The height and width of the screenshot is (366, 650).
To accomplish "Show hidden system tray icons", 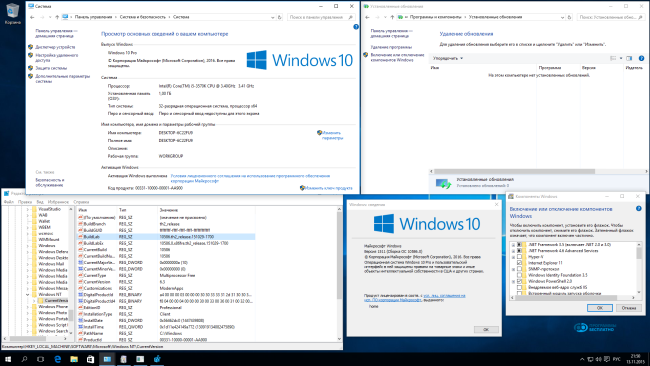I will point(582,359).
